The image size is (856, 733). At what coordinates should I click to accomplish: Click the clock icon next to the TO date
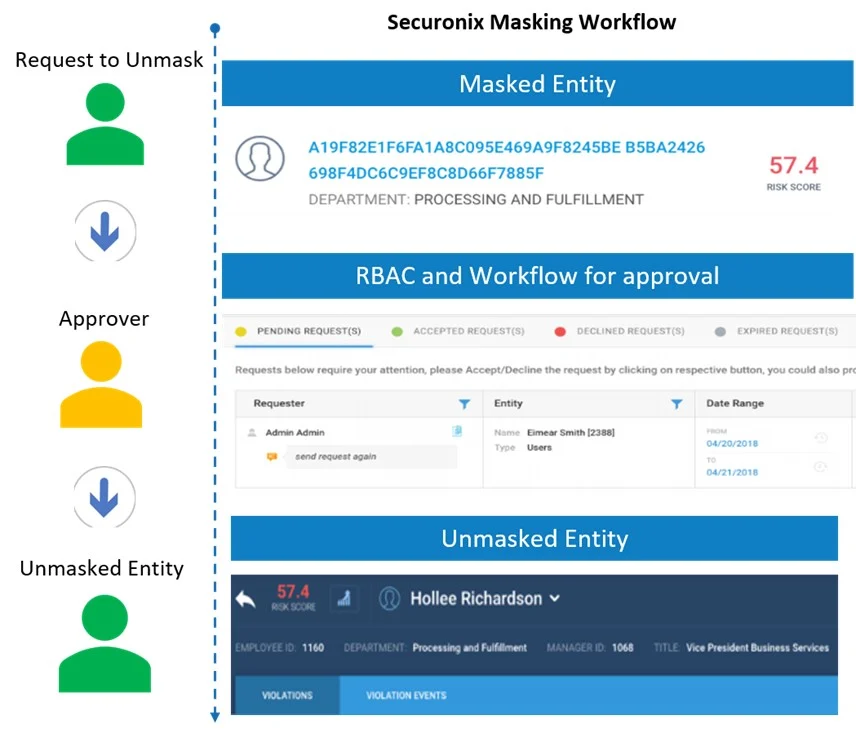point(821,467)
